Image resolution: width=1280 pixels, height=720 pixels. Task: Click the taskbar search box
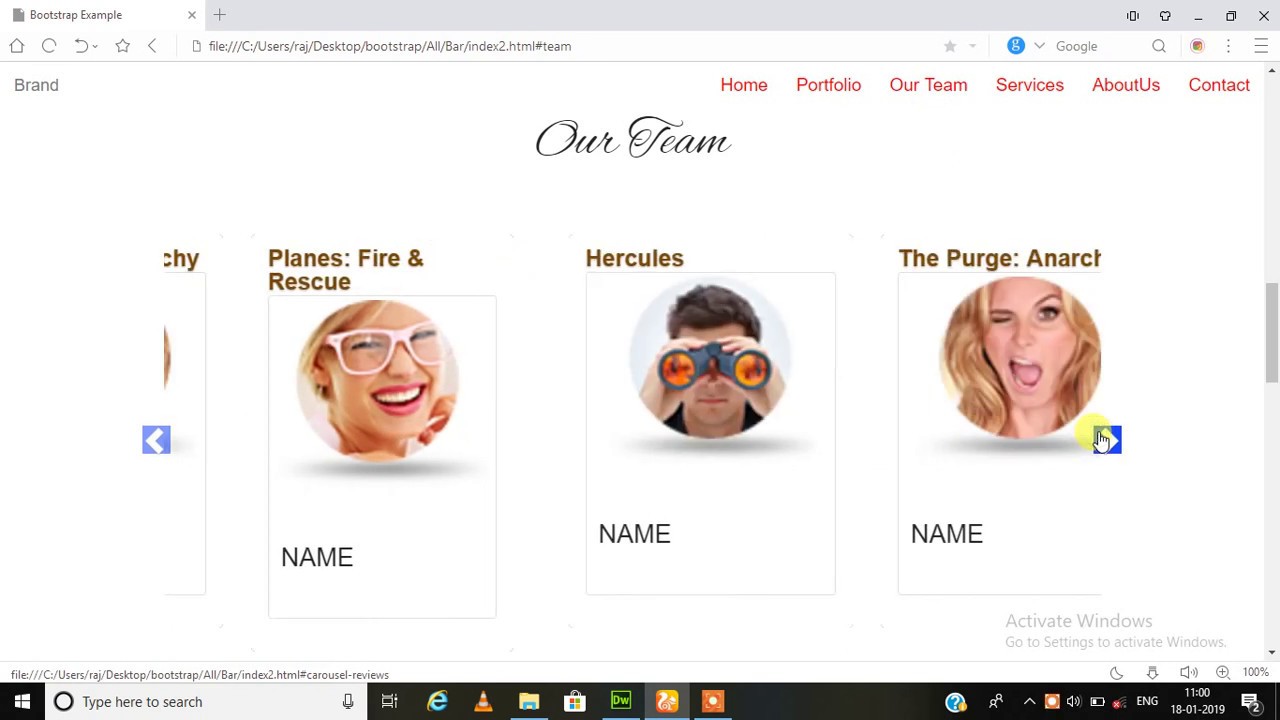click(205, 702)
